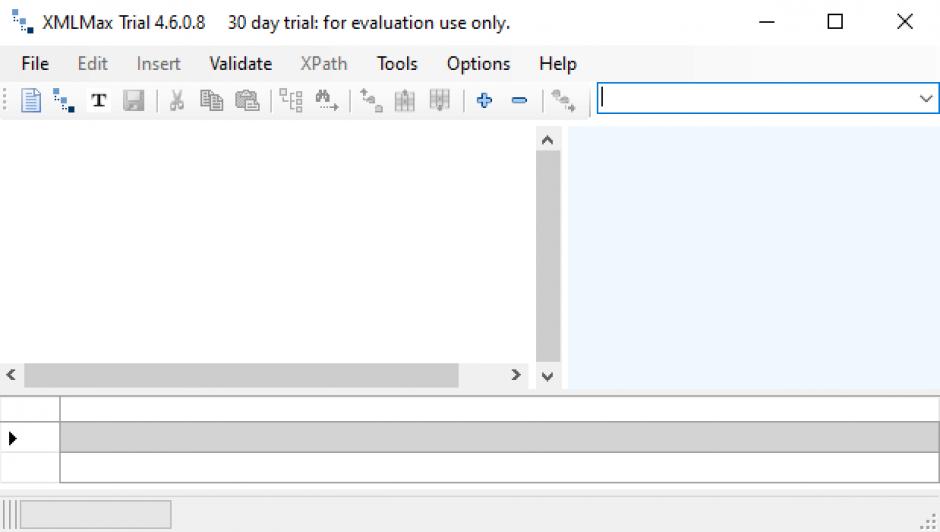The height and width of the screenshot is (532, 940).
Task: Click the vertical scrollbar thumb
Action: click(548, 257)
